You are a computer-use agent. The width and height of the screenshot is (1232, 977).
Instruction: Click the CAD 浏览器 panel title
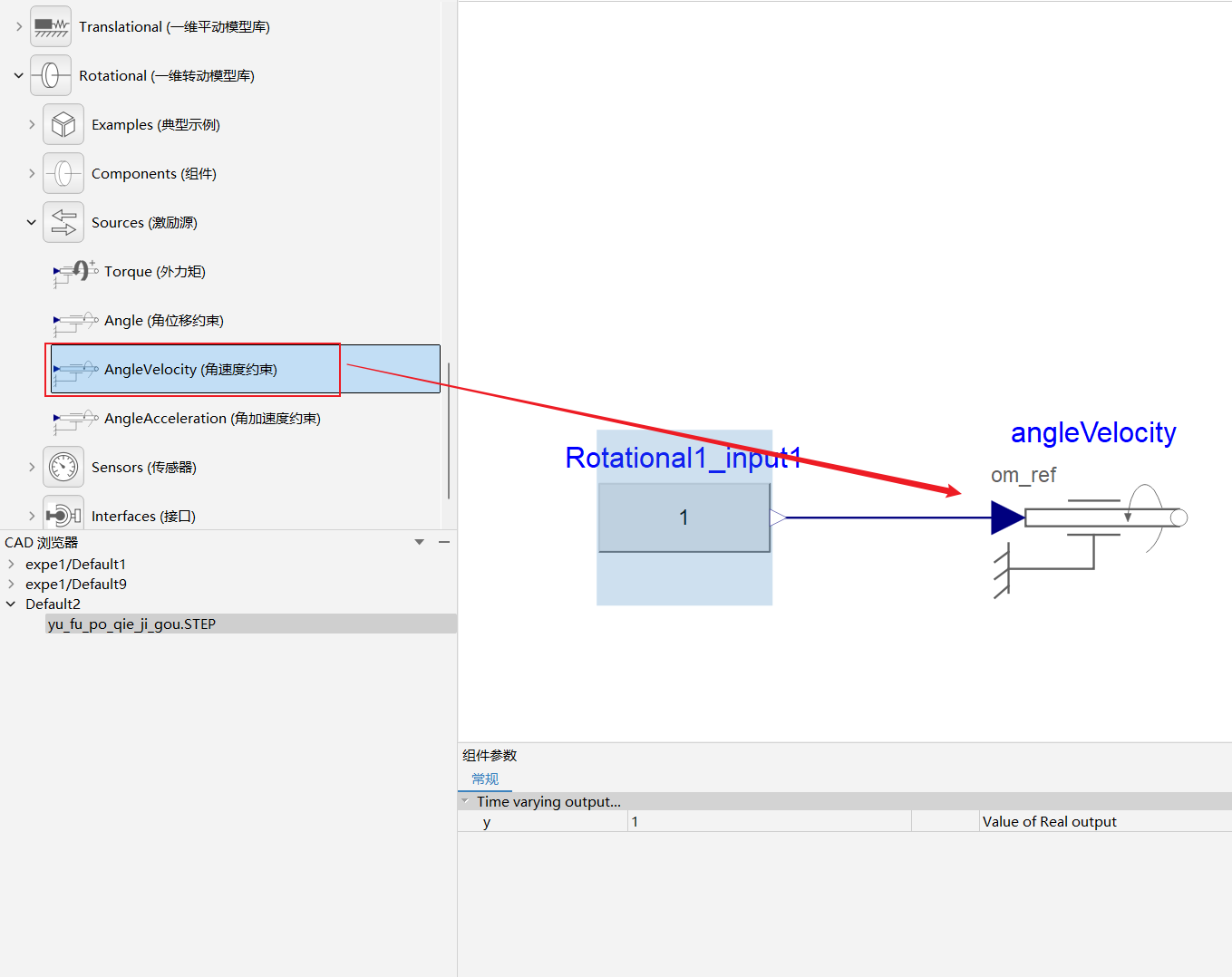pos(41,542)
